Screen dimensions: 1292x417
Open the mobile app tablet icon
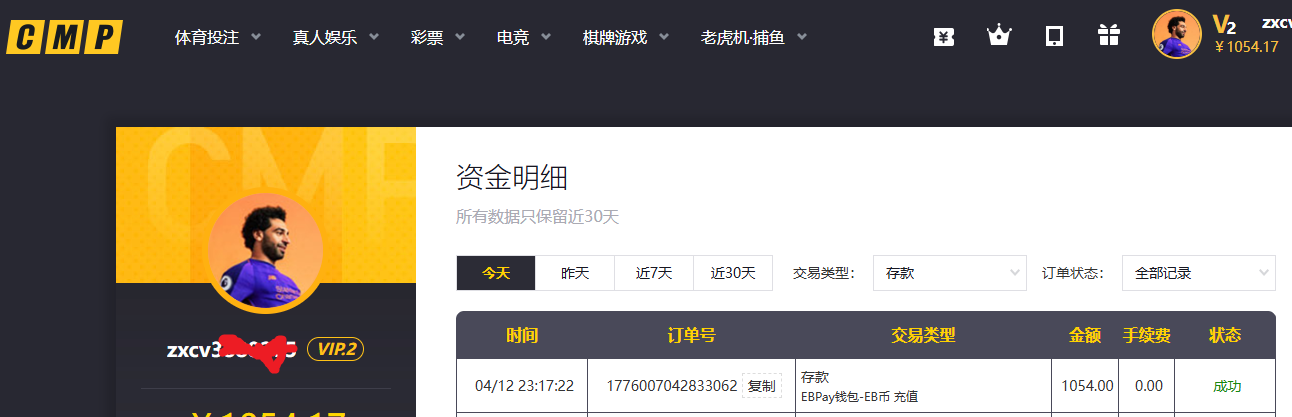coord(1053,37)
